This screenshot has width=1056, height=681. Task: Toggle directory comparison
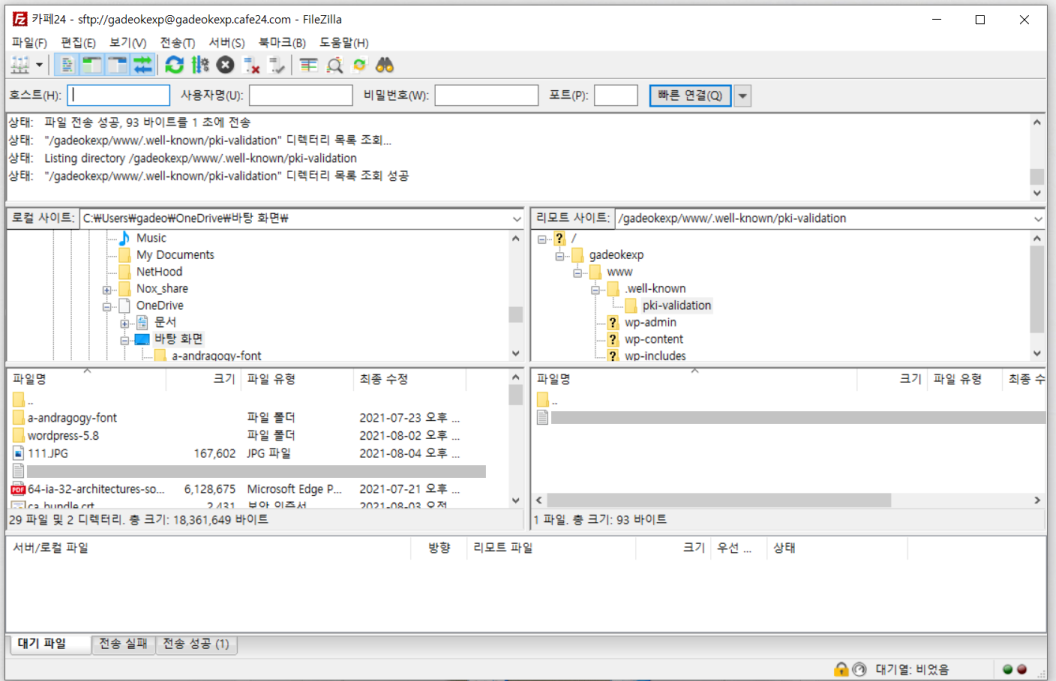pos(334,65)
